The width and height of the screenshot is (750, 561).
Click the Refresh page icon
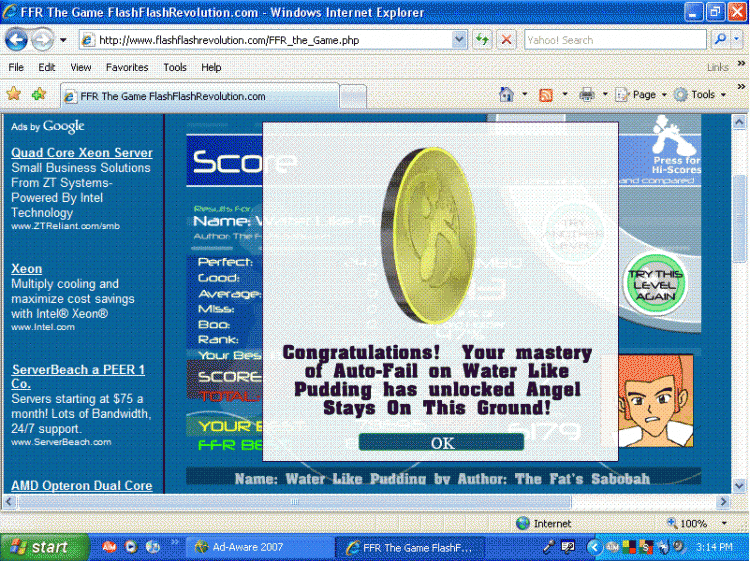click(482, 40)
